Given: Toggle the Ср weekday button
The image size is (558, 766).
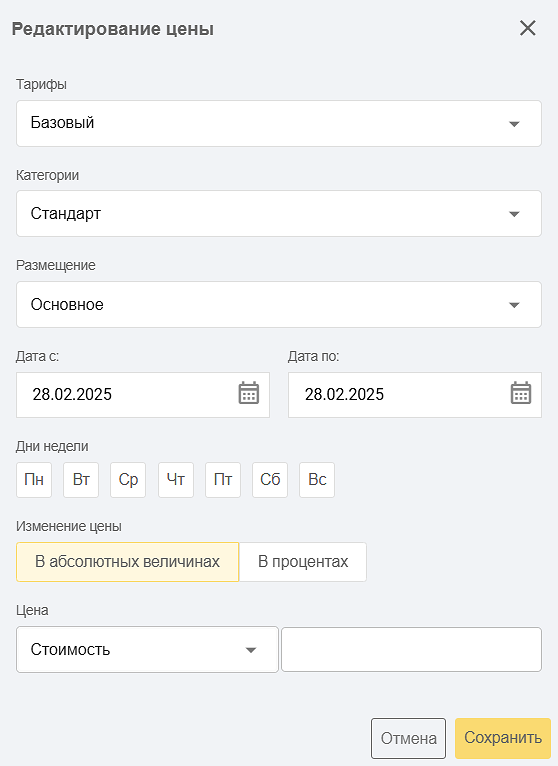Looking at the screenshot, I should [x=128, y=480].
